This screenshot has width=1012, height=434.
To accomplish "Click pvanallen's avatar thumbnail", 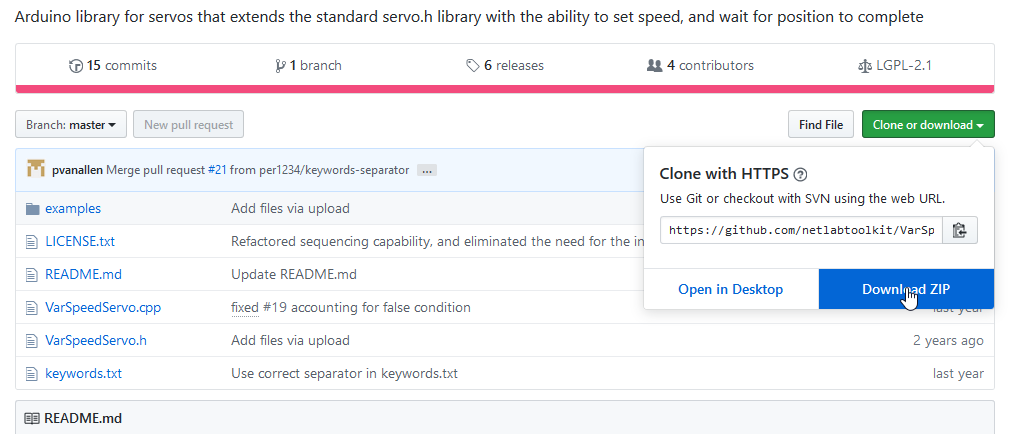I will click(36, 169).
